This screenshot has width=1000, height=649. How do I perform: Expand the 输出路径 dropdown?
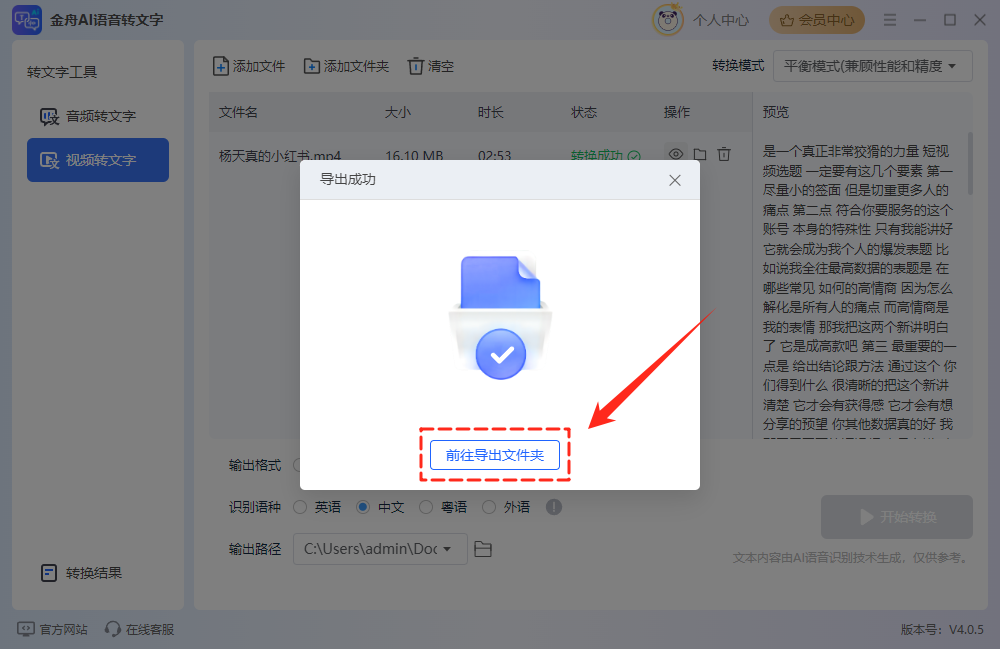click(x=380, y=549)
